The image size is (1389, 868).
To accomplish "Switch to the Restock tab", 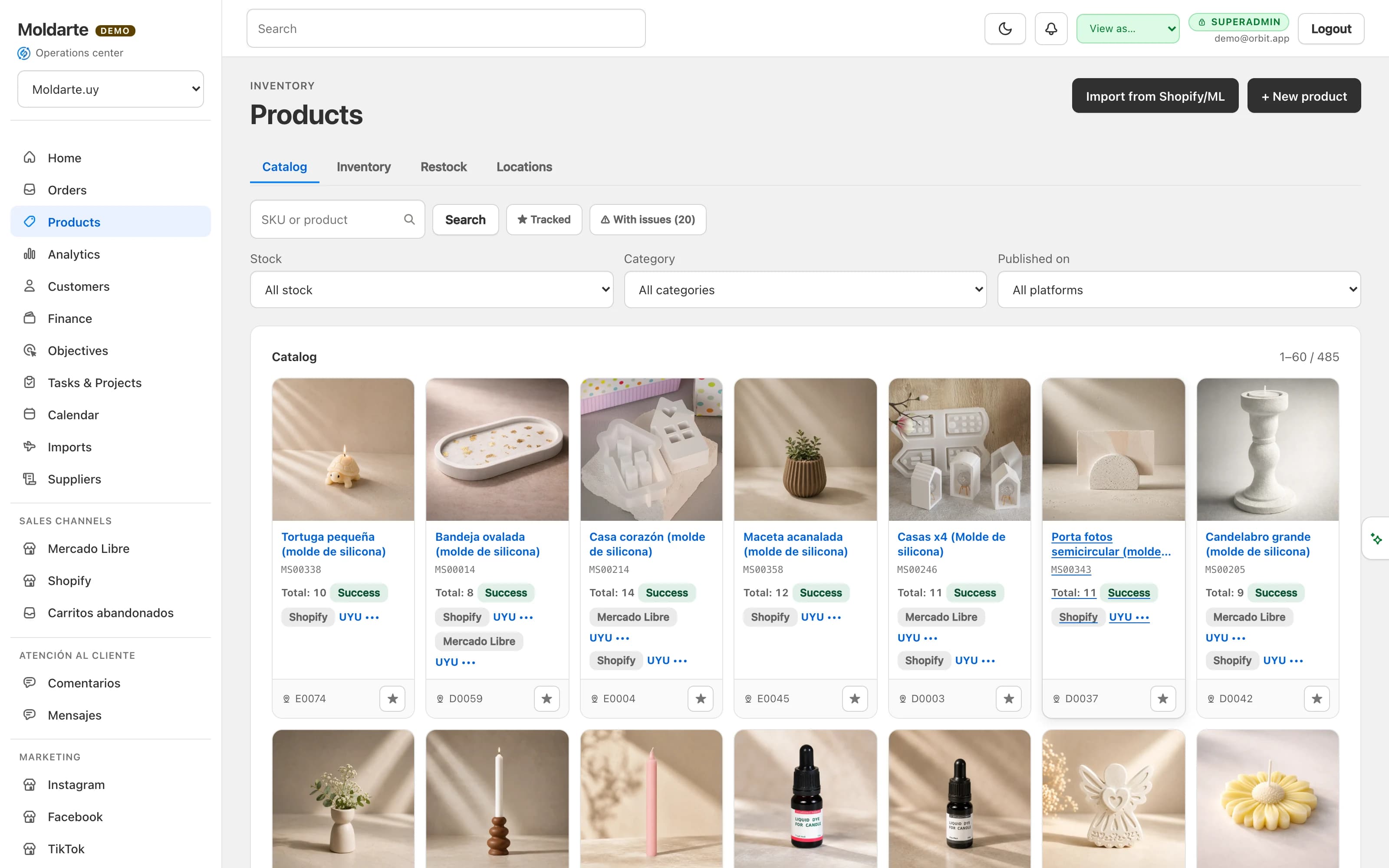I will point(443,167).
